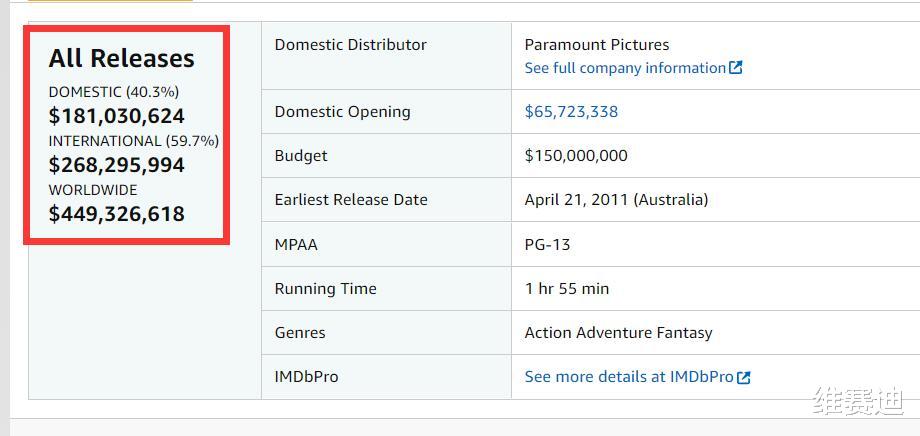920x436 pixels.
Task: Click the external-link icon after company information
Action: [x=736, y=68]
